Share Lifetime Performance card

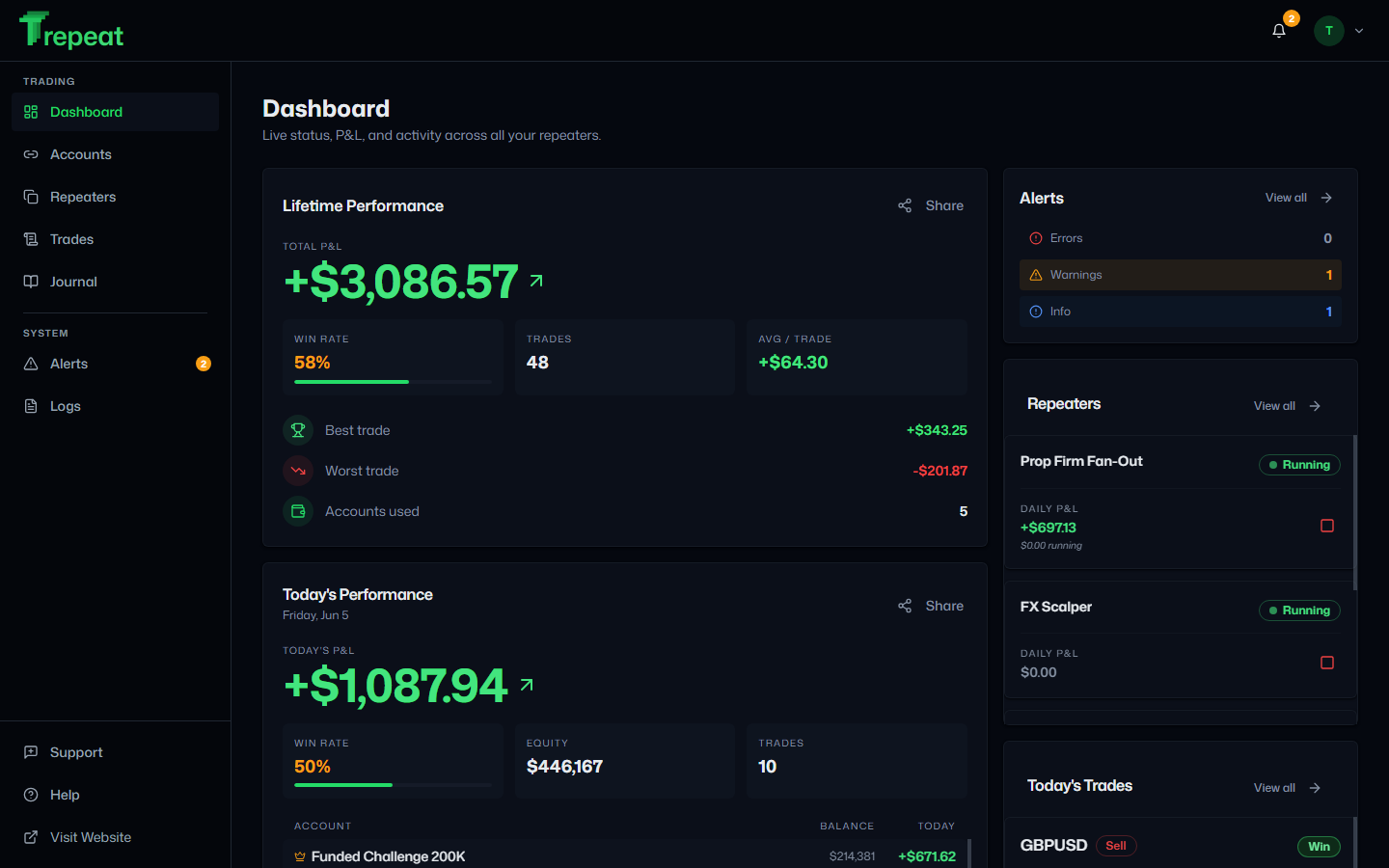pyautogui.click(x=931, y=205)
